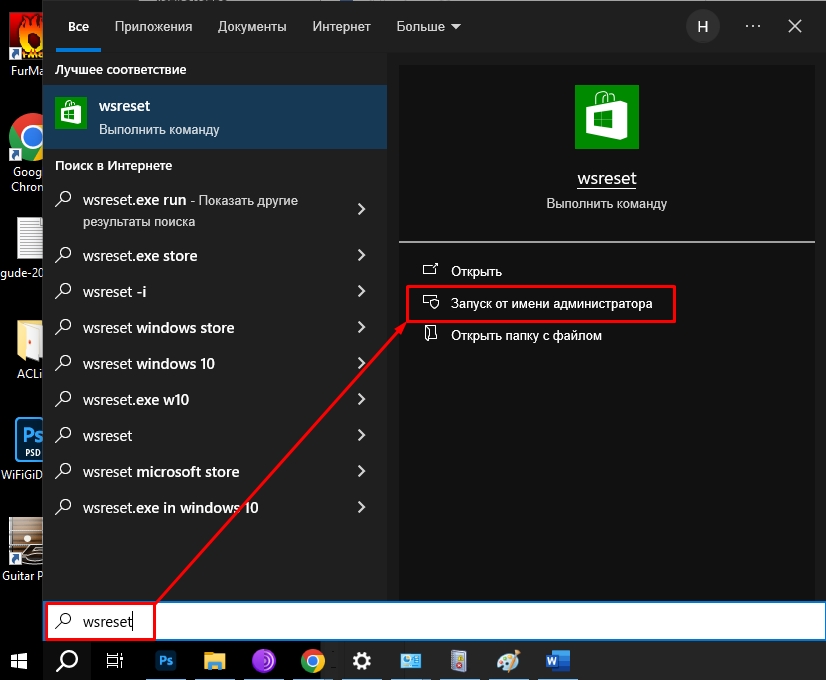This screenshot has width=826, height=680.
Task: Open the three-dots options menu
Action: tap(753, 26)
